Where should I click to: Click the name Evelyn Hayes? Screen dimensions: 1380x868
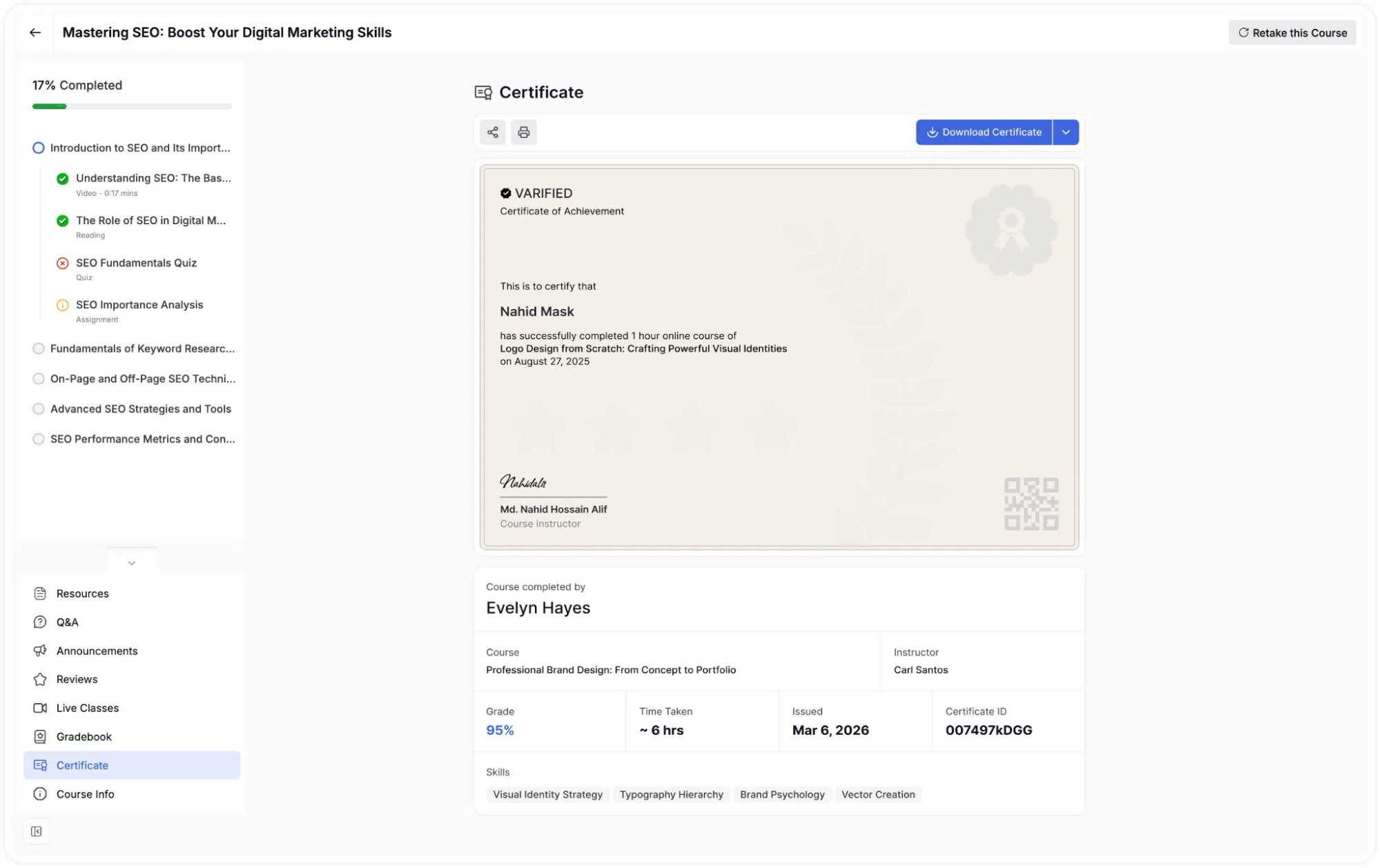coord(538,608)
